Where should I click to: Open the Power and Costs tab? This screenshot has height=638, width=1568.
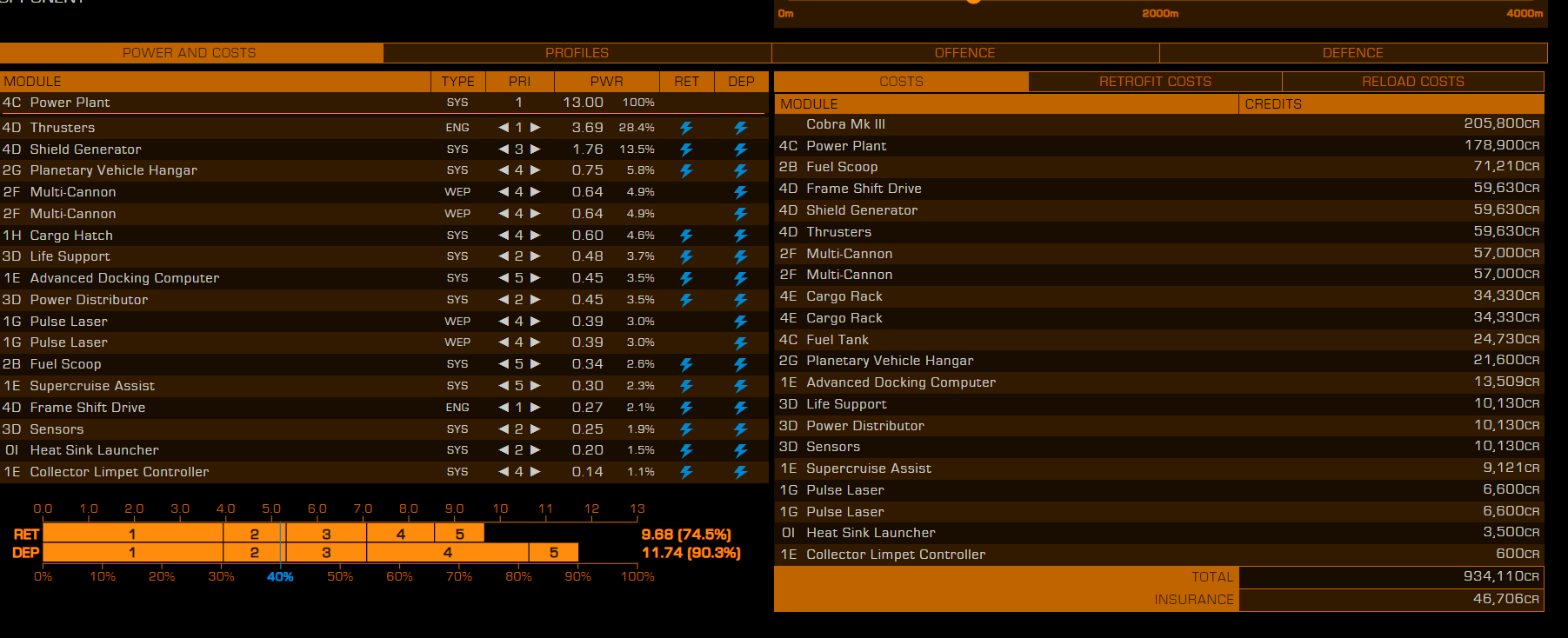tap(191, 53)
